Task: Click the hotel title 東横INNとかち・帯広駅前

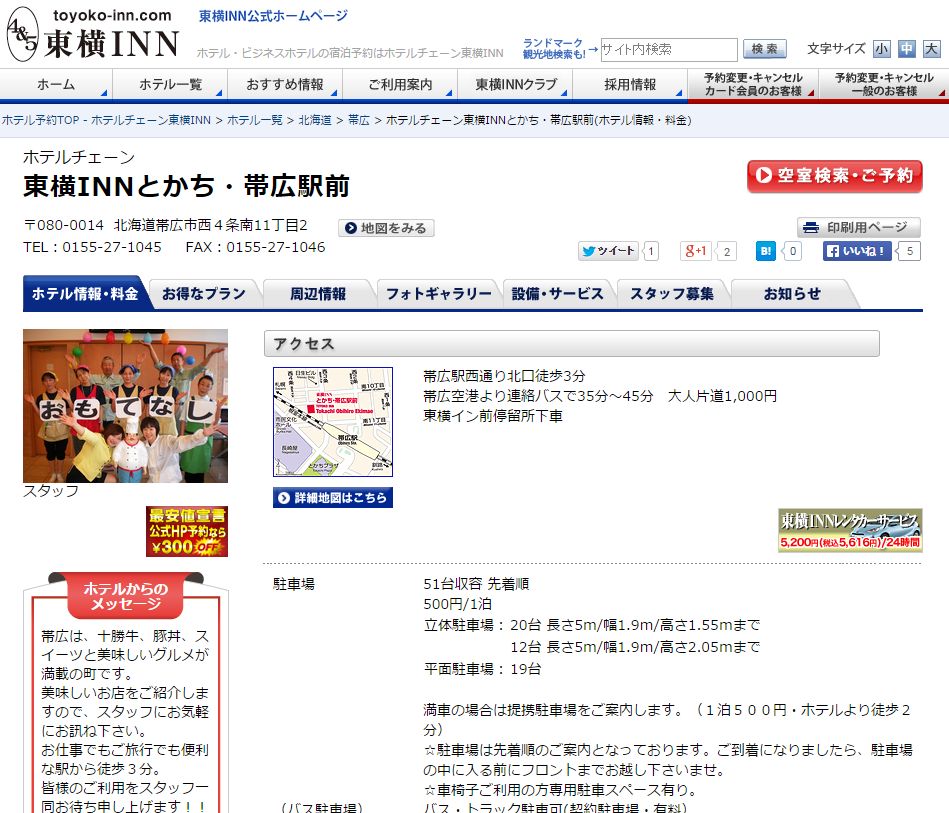Action: click(x=186, y=186)
